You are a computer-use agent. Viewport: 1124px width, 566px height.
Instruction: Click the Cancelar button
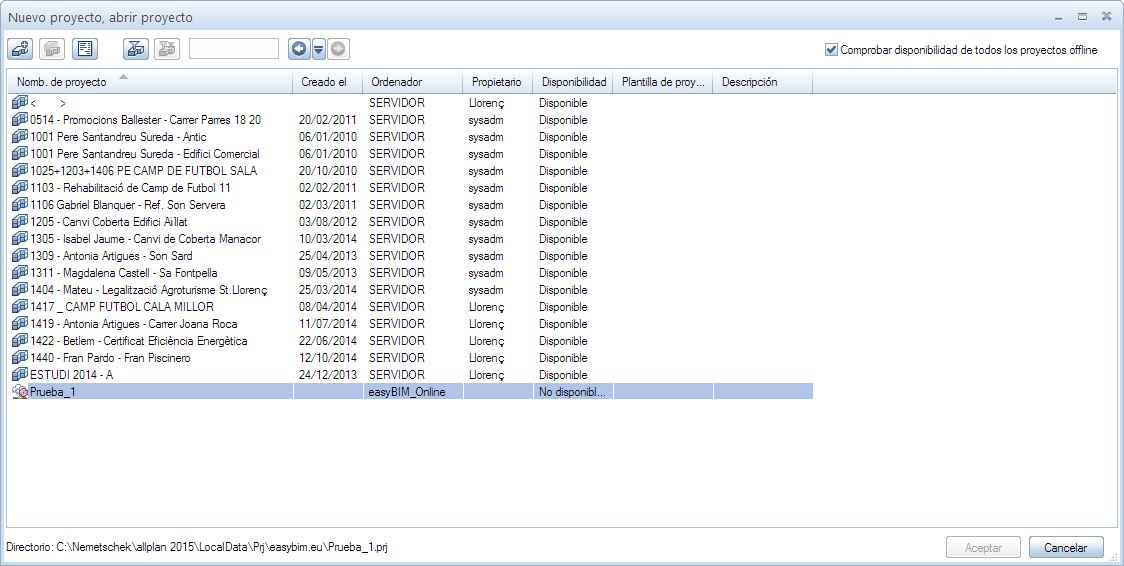pyautogui.click(x=1065, y=547)
